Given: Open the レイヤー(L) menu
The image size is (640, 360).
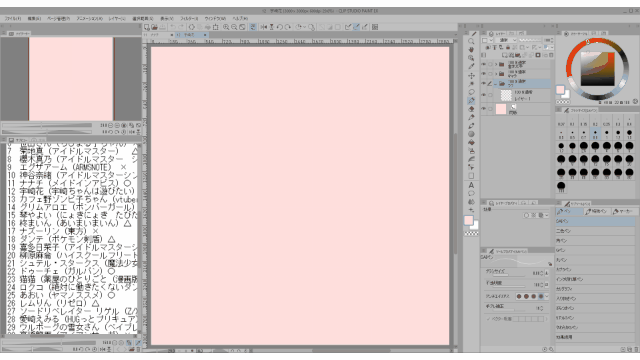Looking at the screenshot, I should point(117,18).
